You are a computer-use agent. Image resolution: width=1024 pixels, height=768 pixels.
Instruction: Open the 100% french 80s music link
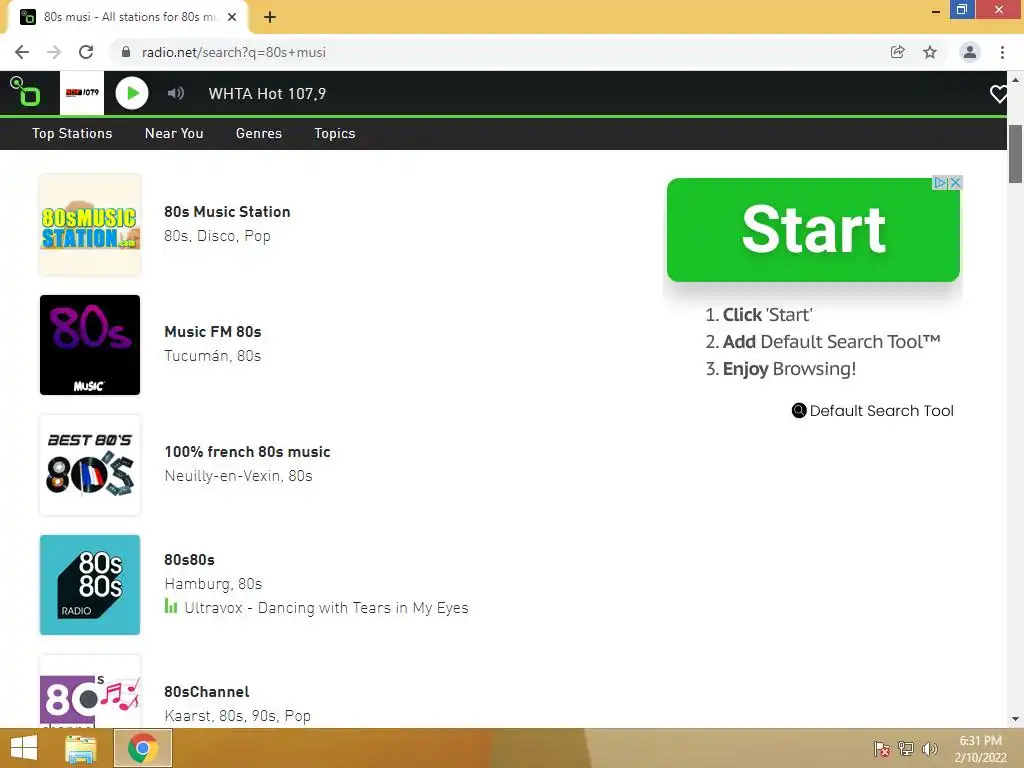pyautogui.click(x=248, y=452)
